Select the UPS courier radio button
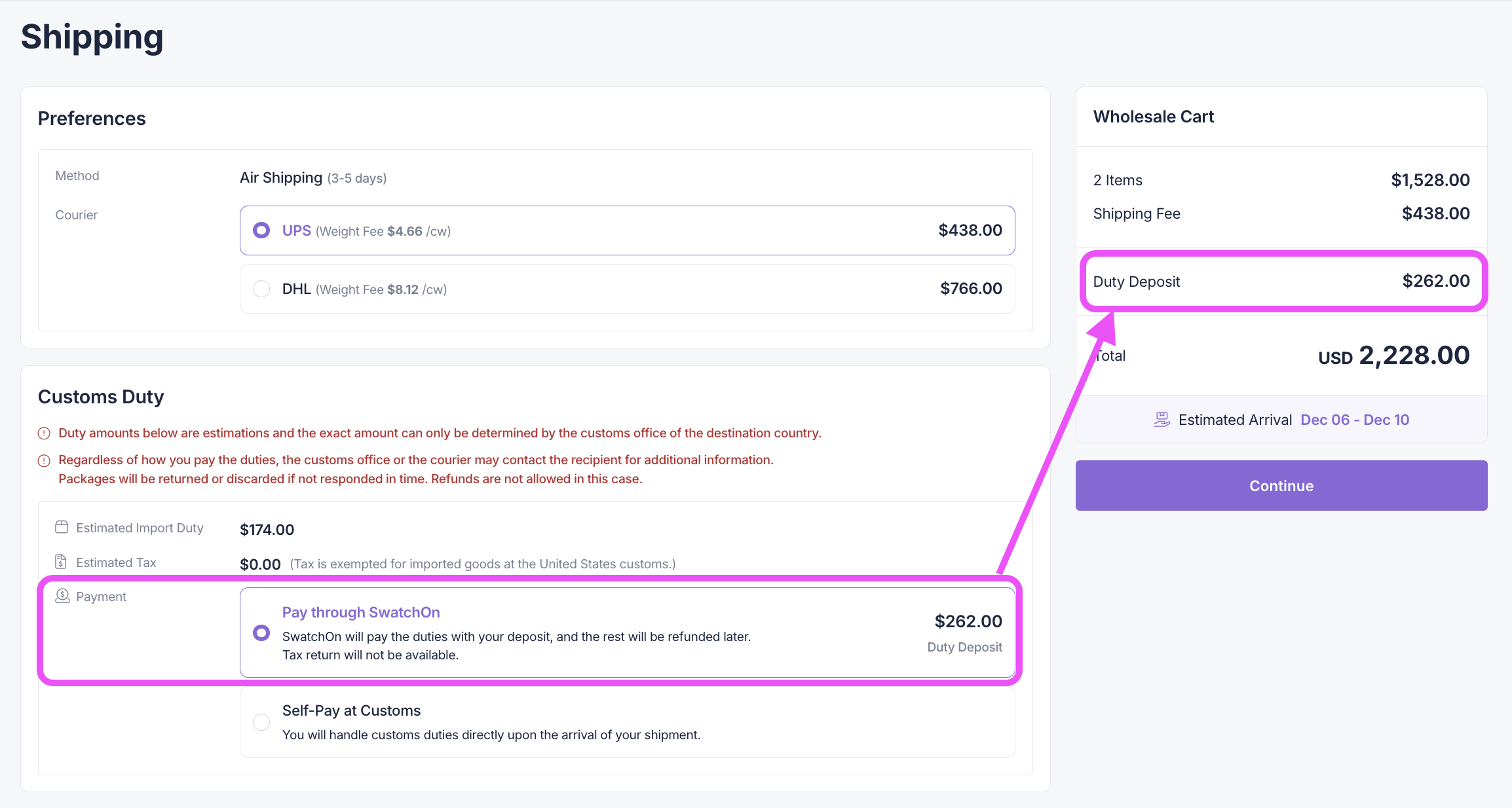The image size is (1512, 808). coord(261,230)
